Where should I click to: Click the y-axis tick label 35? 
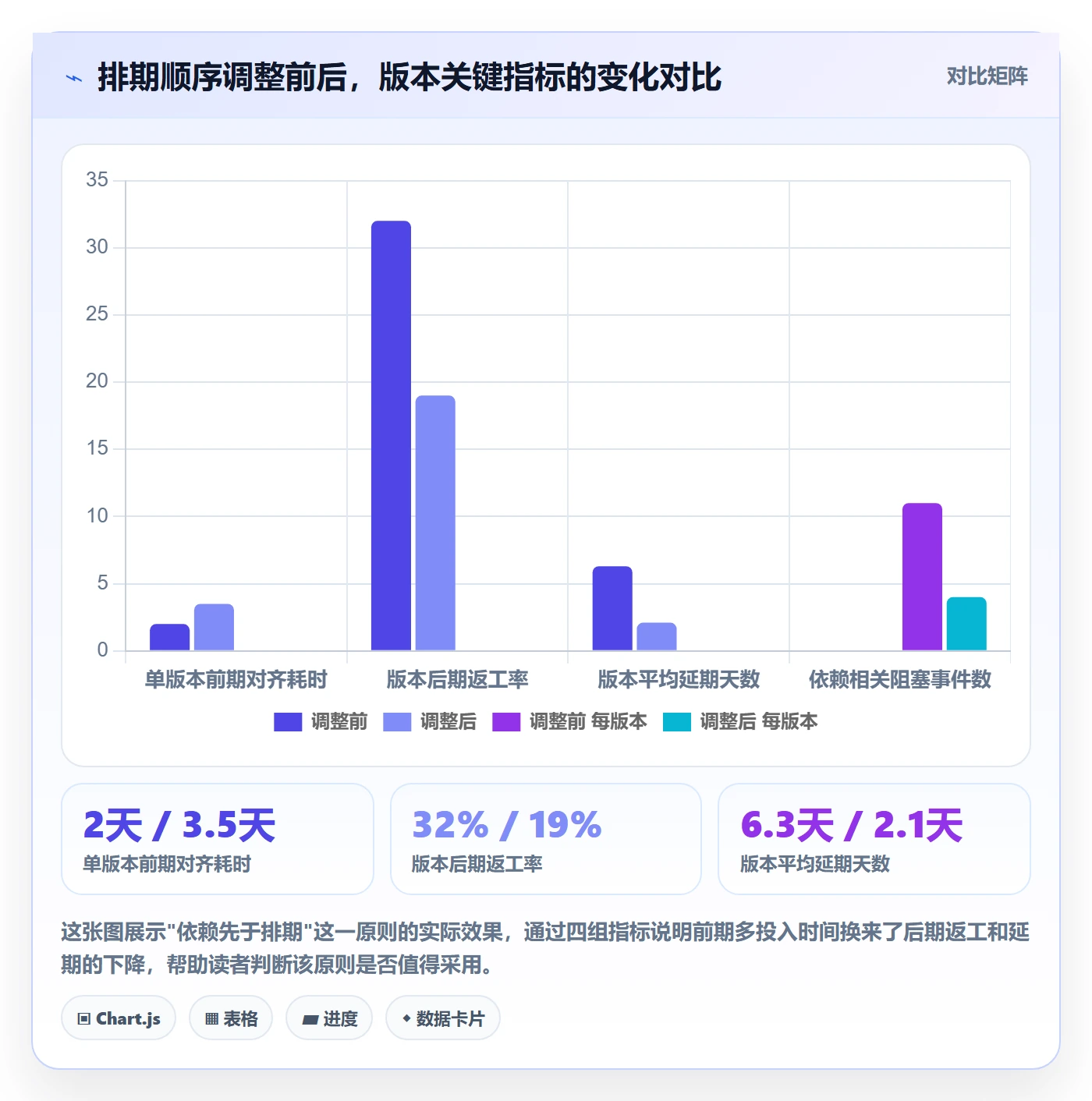97,180
